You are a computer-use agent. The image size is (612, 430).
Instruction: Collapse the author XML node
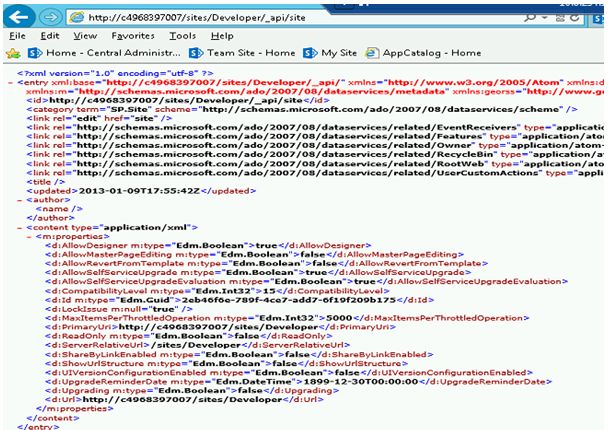[x=20, y=200]
